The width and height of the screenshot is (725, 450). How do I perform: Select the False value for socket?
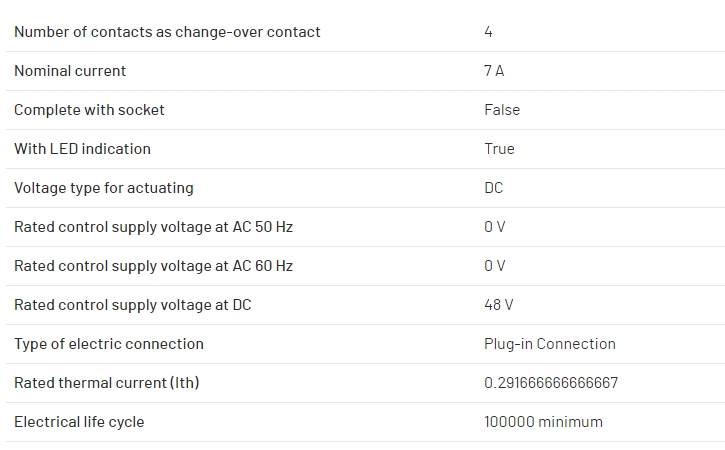pos(502,110)
